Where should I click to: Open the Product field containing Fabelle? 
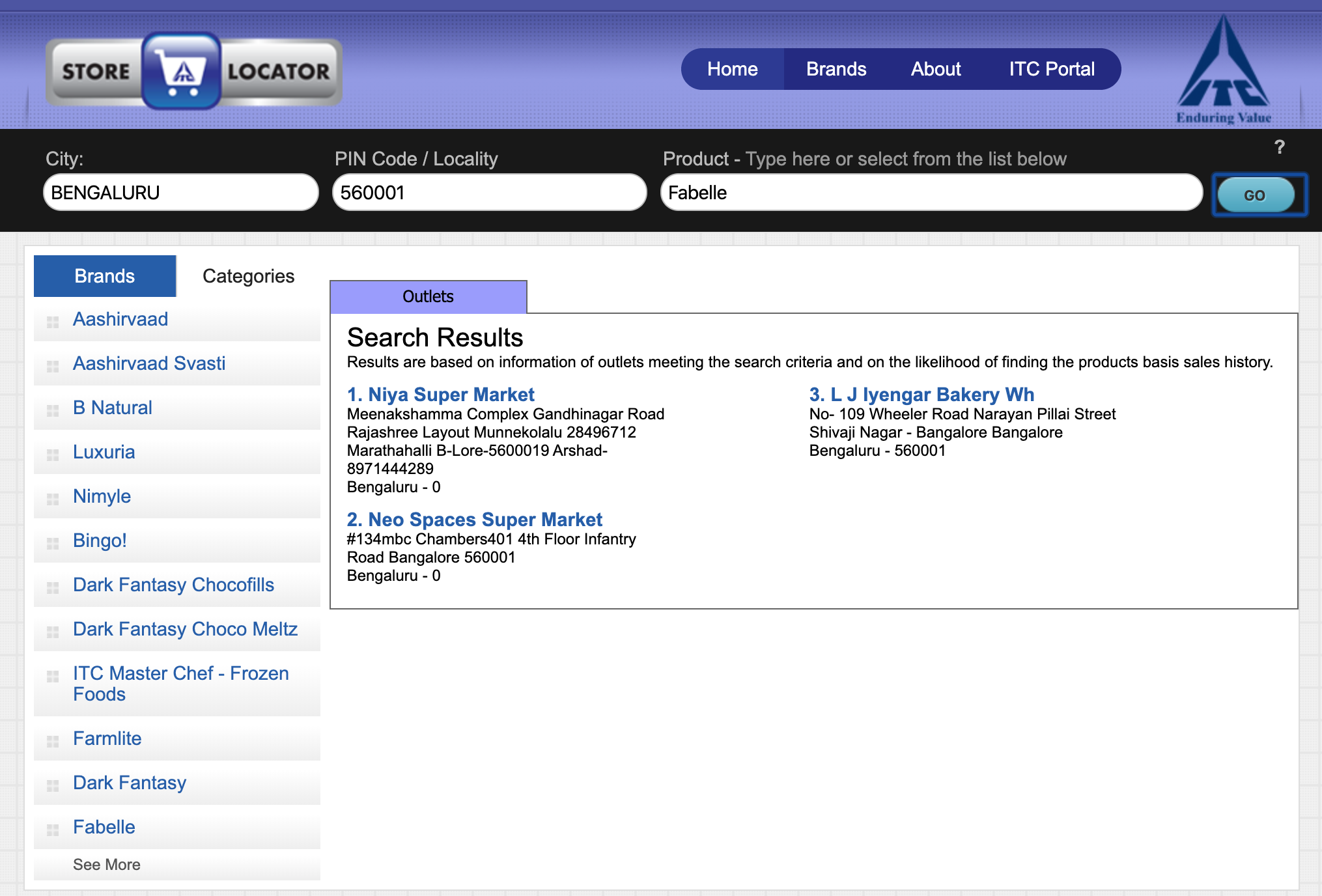(931, 193)
